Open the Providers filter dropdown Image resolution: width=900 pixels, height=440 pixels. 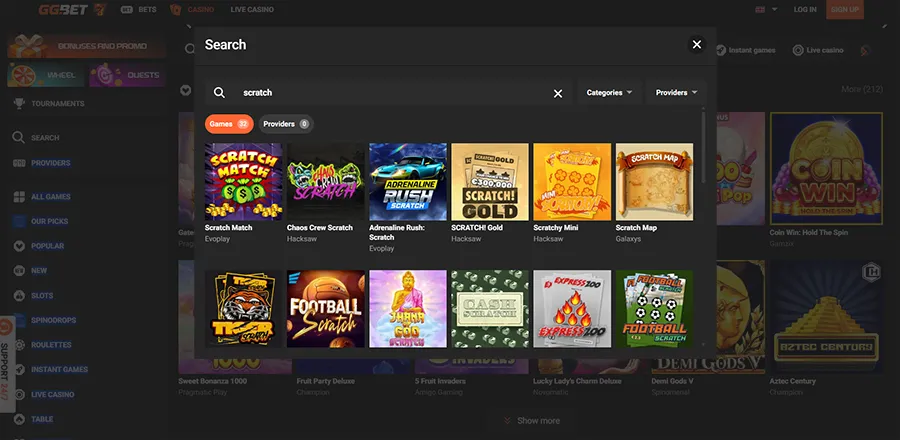[676, 92]
